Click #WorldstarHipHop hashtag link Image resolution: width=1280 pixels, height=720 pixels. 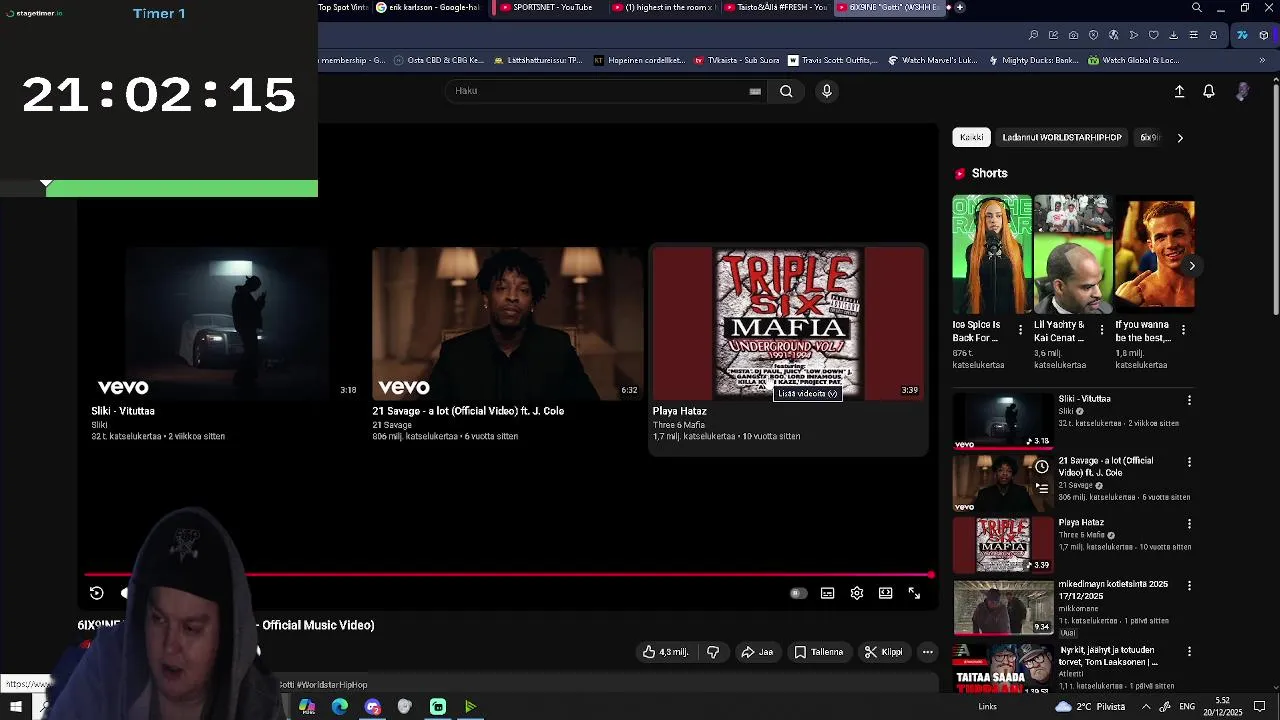(x=332, y=685)
